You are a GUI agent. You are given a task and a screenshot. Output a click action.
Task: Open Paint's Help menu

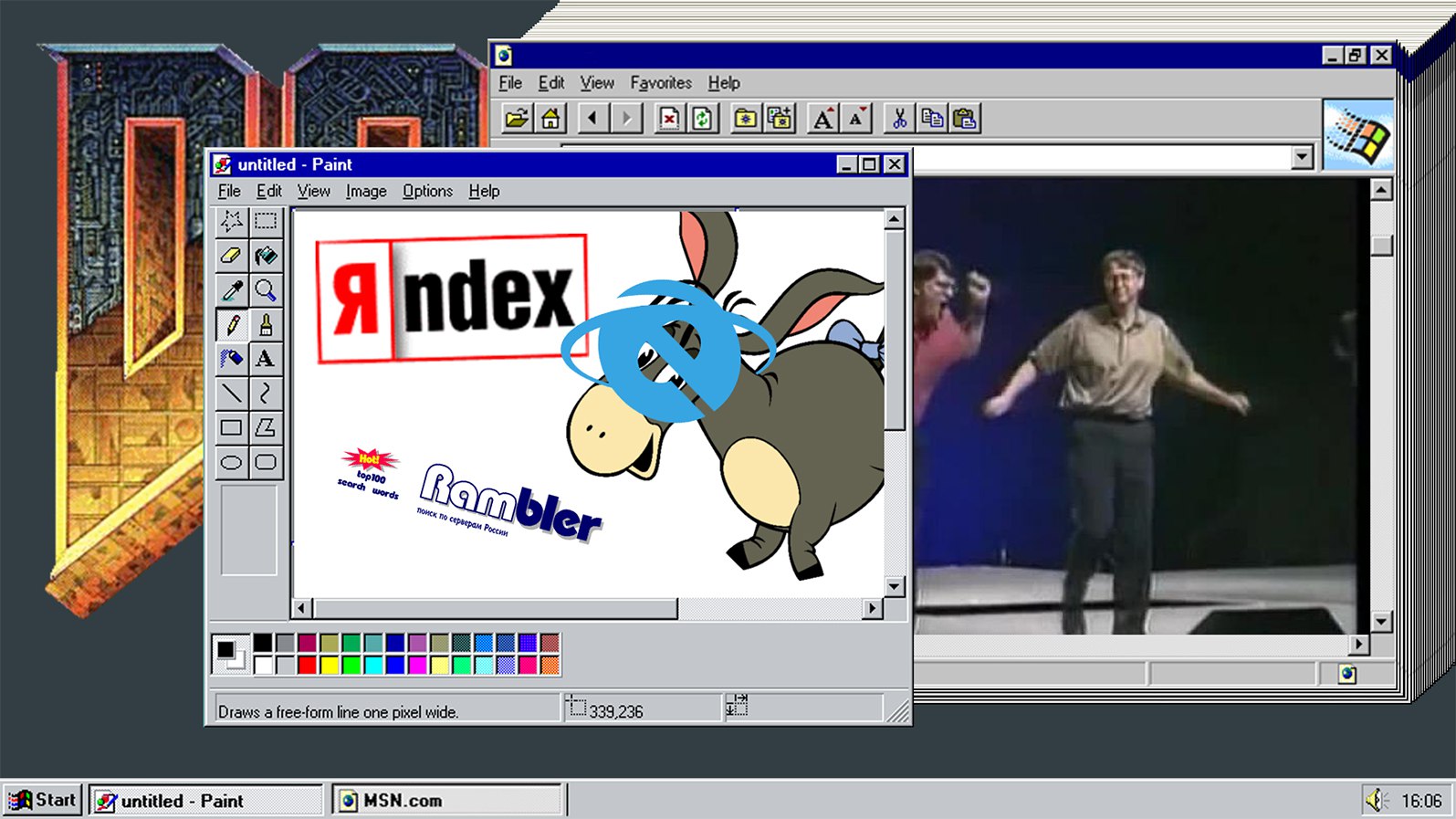pyautogui.click(x=484, y=191)
